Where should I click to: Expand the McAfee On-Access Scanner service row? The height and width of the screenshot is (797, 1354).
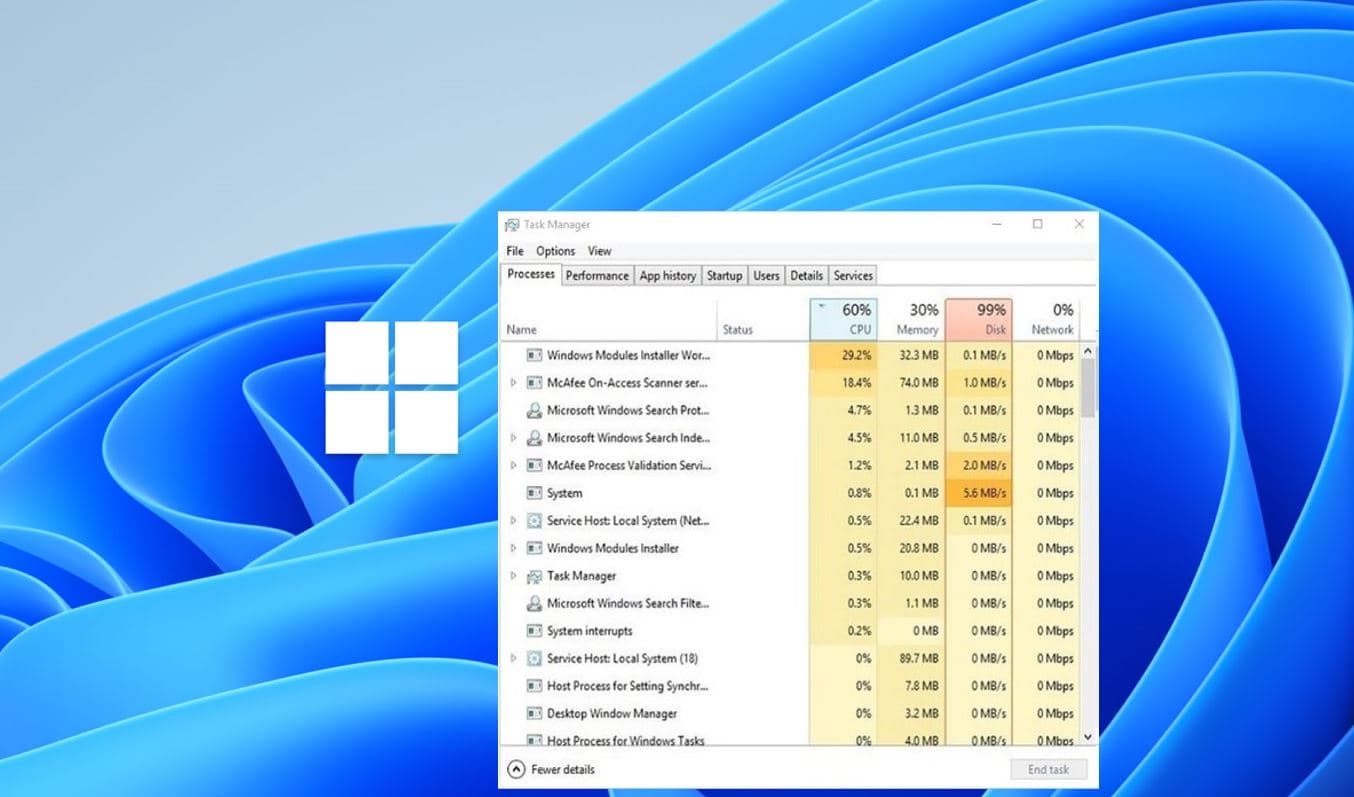point(514,383)
